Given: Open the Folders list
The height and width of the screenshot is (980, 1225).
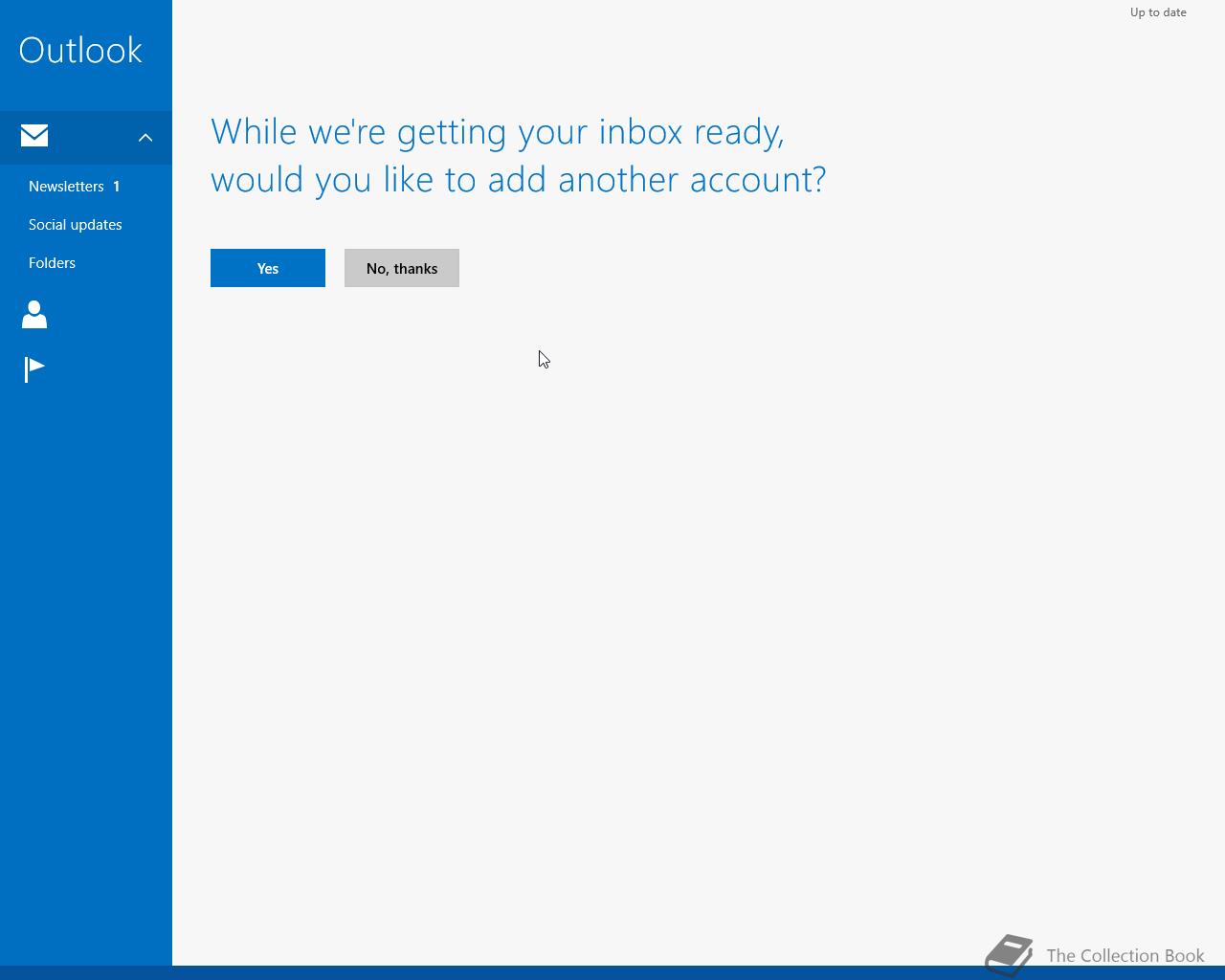Looking at the screenshot, I should click(x=52, y=263).
